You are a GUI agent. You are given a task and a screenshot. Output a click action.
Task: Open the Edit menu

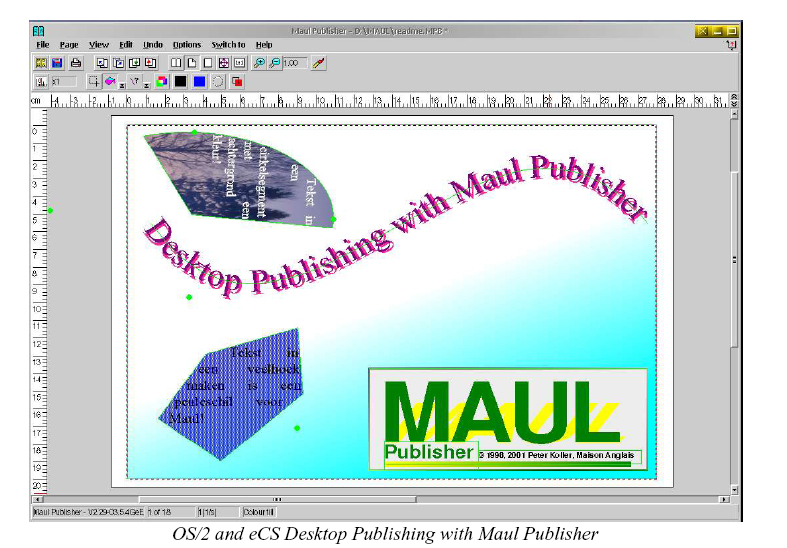[125, 45]
